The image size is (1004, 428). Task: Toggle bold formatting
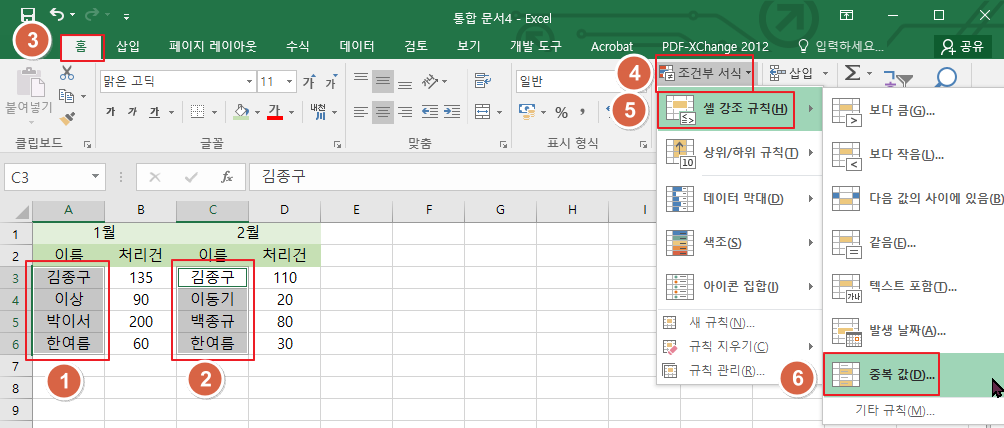[111, 112]
